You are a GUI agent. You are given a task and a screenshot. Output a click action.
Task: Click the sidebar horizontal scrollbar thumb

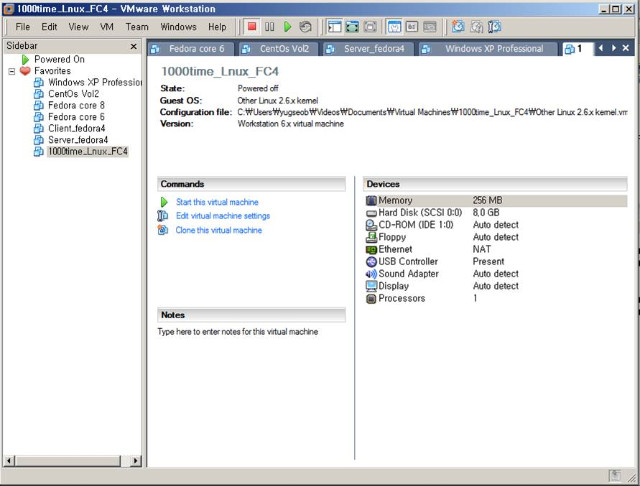68,461
